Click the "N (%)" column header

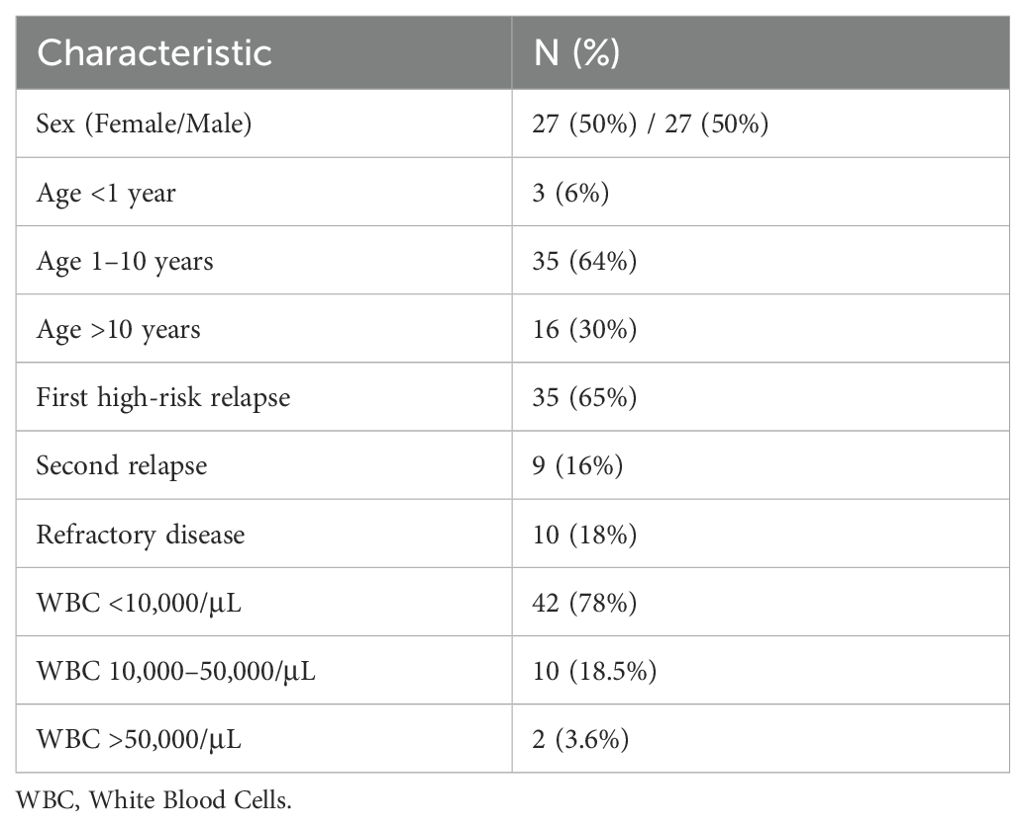[577, 53]
